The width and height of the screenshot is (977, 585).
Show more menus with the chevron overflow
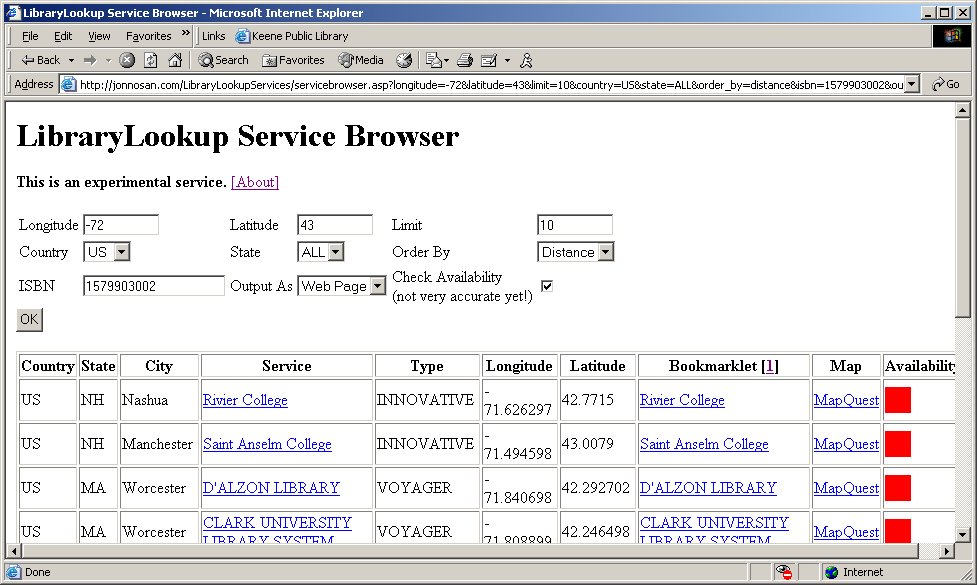(186, 34)
